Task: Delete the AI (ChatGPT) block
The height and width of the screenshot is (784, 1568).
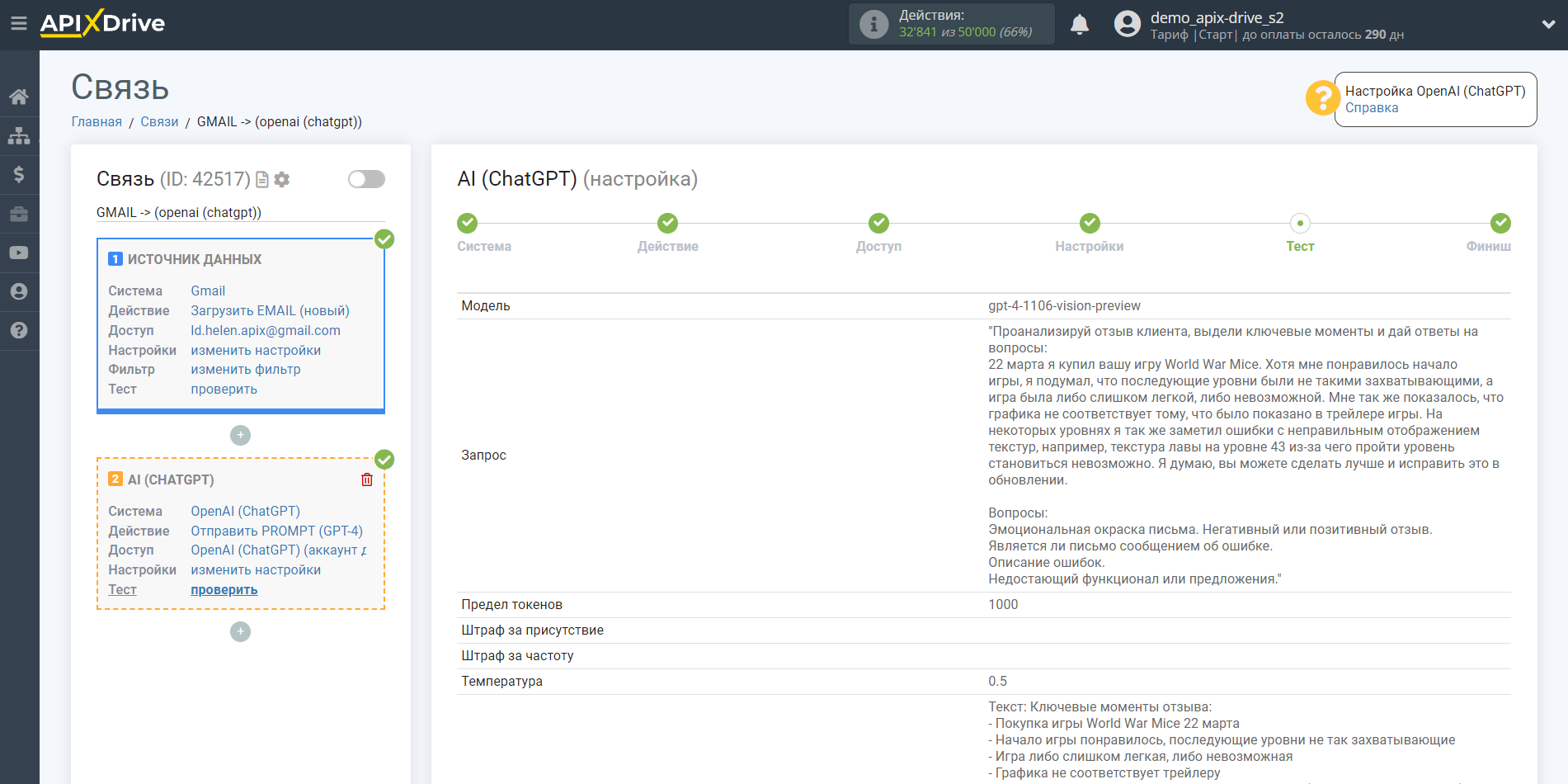Action: pos(367,479)
